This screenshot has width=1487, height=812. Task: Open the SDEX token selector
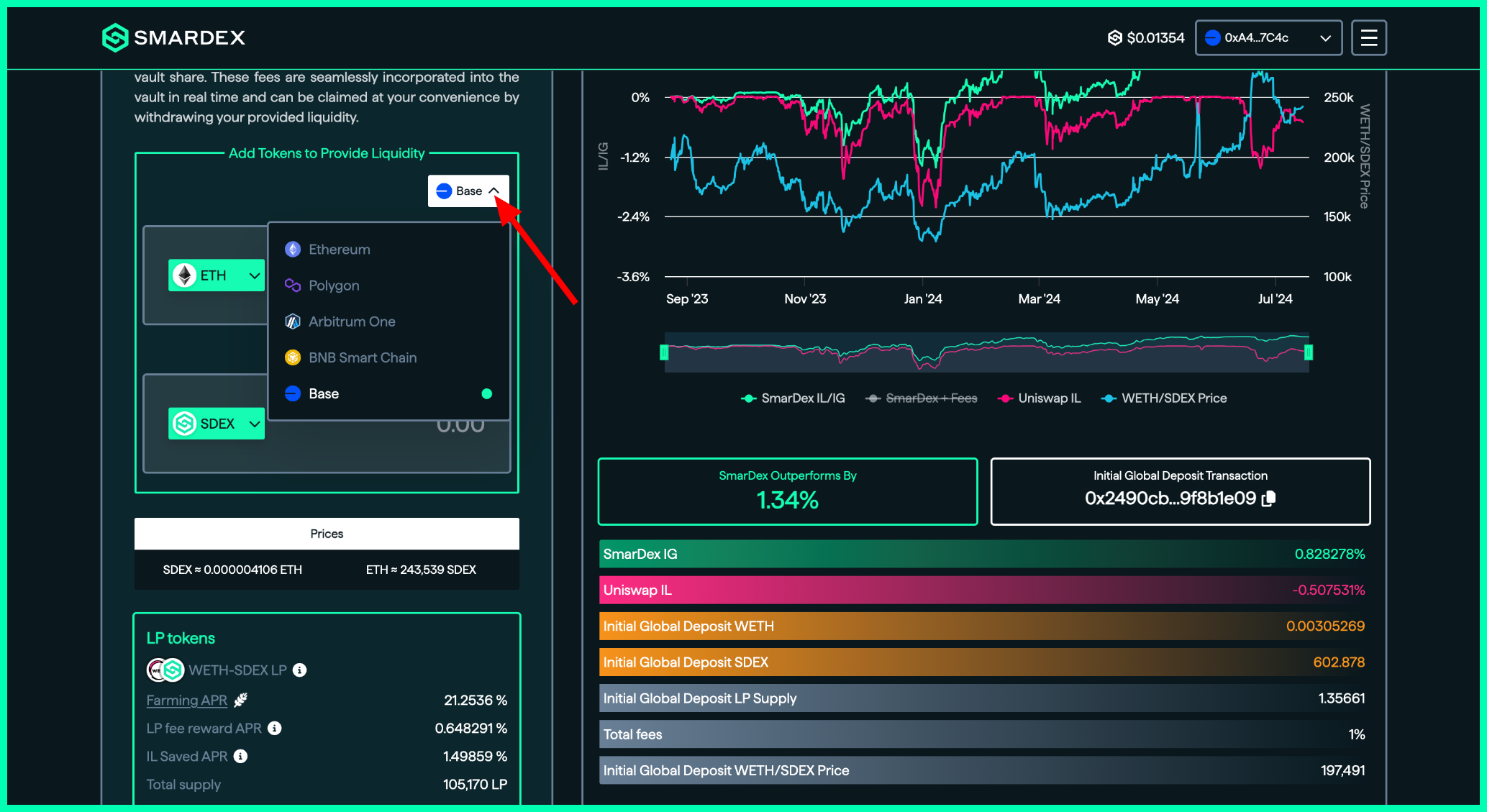pos(216,424)
